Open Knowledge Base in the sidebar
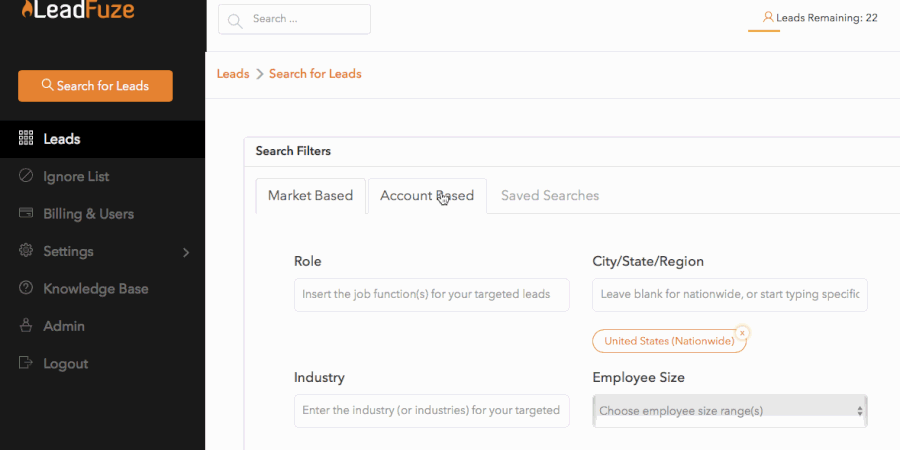 click(102, 289)
